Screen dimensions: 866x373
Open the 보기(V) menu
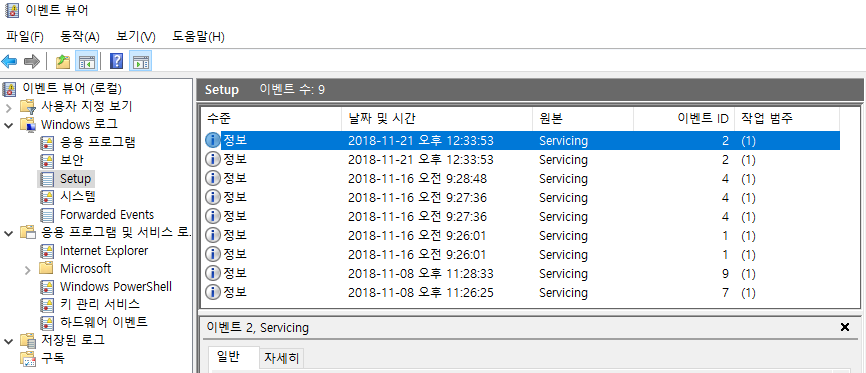tap(136, 37)
